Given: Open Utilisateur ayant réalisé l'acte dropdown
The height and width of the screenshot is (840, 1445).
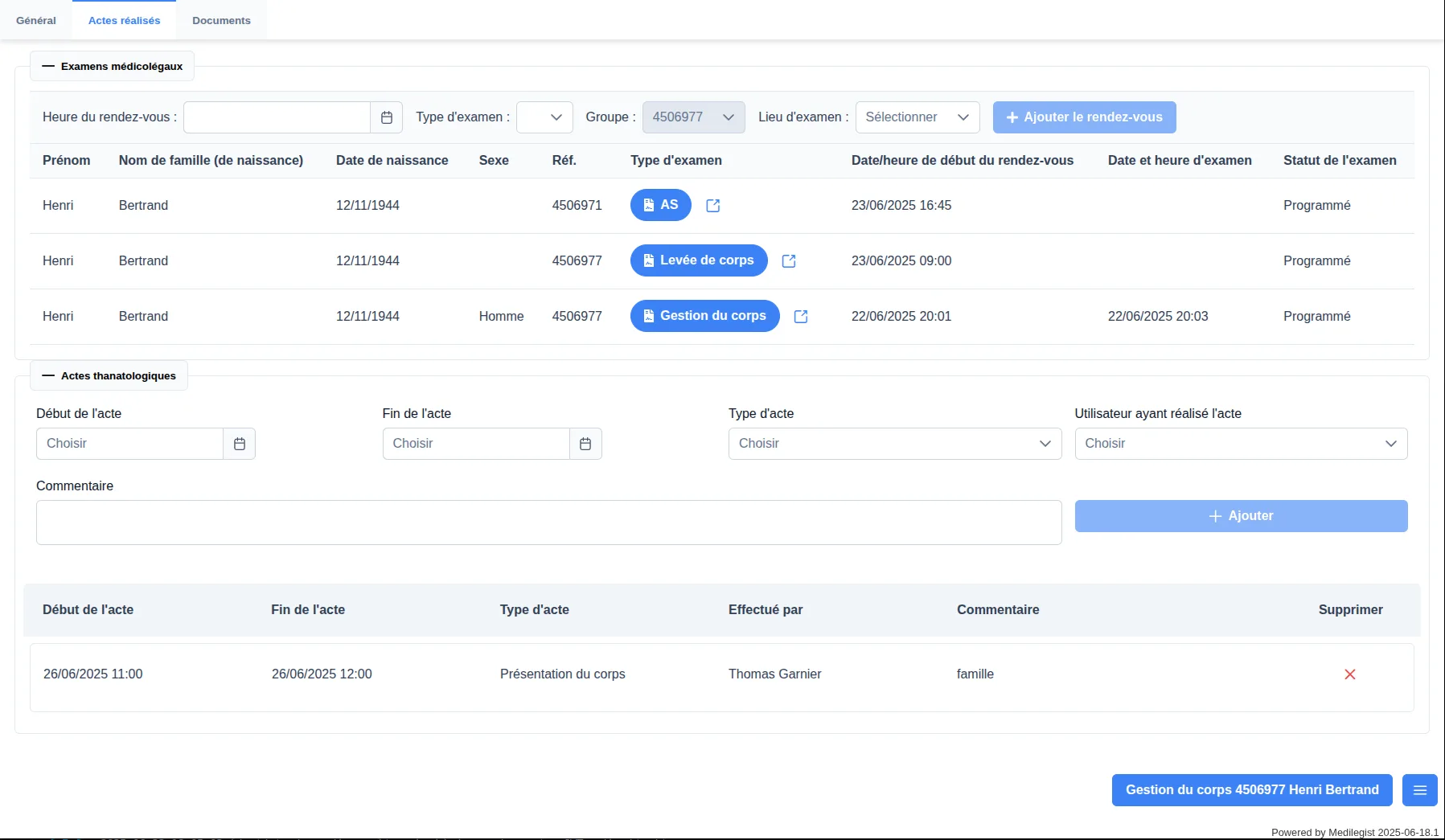Looking at the screenshot, I should 1241,444.
